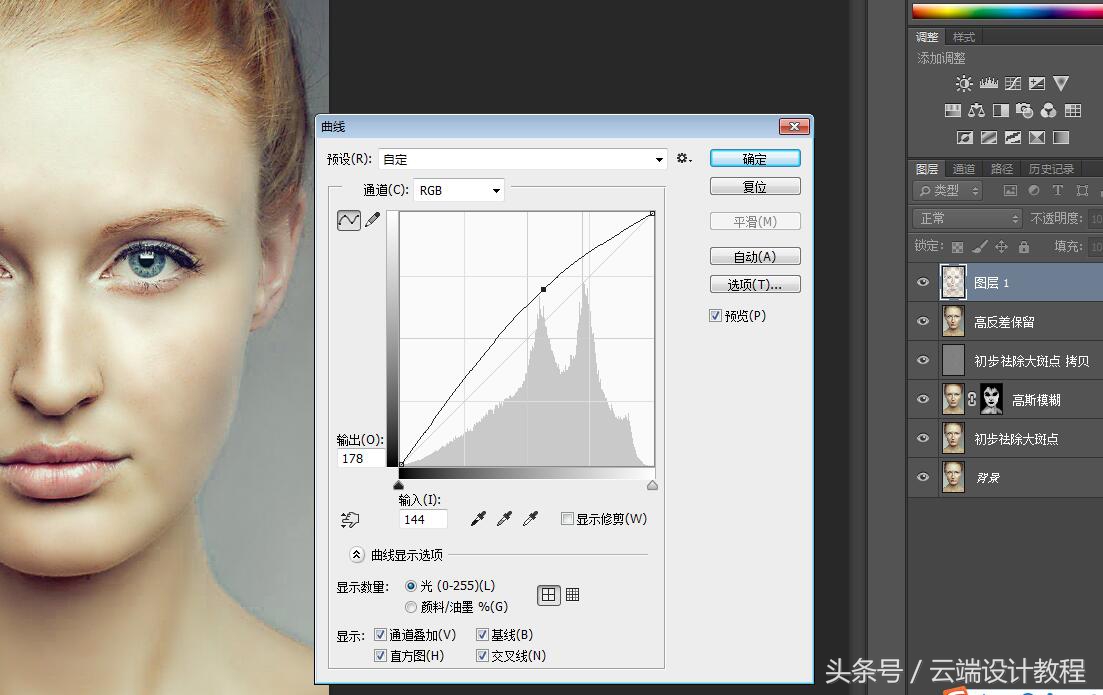1103x695 pixels.
Task: Click the 自动 auto button
Action: 755,257
